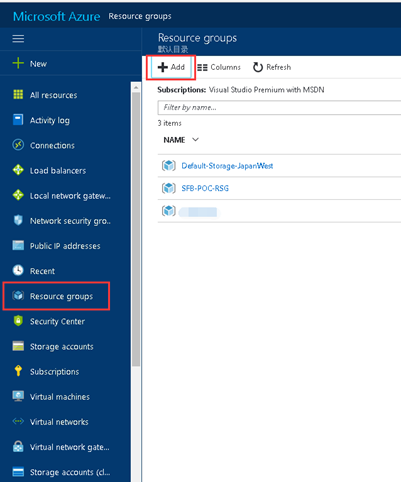This screenshot has width=401, height=482.
Task: Open SFB-POC-RSG resource group link
Action: [205, 188]
